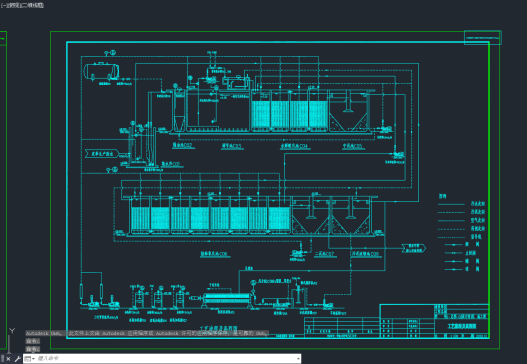Select the C08 tank label text

coord(365,254)
